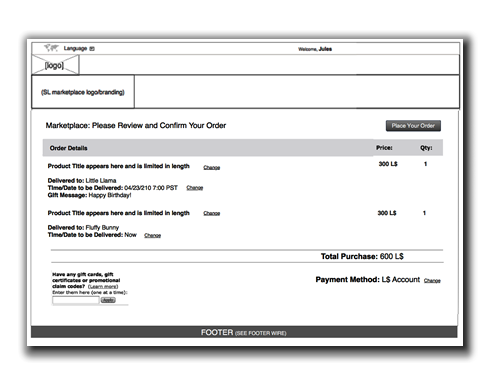Change the first product title item
Screen dimensions: 488x383
[x=212, y=167]
